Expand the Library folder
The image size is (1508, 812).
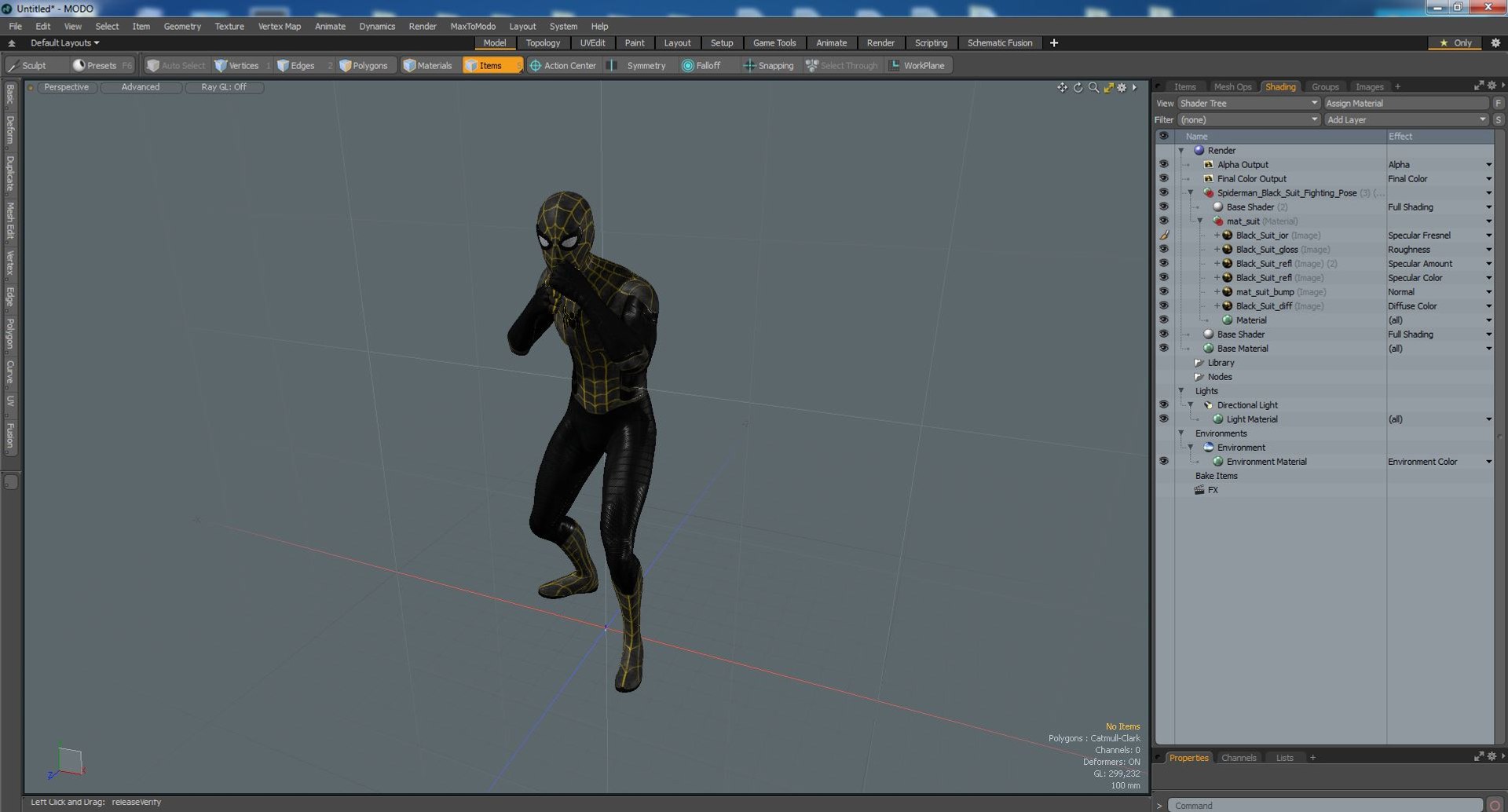point(1199,363)
